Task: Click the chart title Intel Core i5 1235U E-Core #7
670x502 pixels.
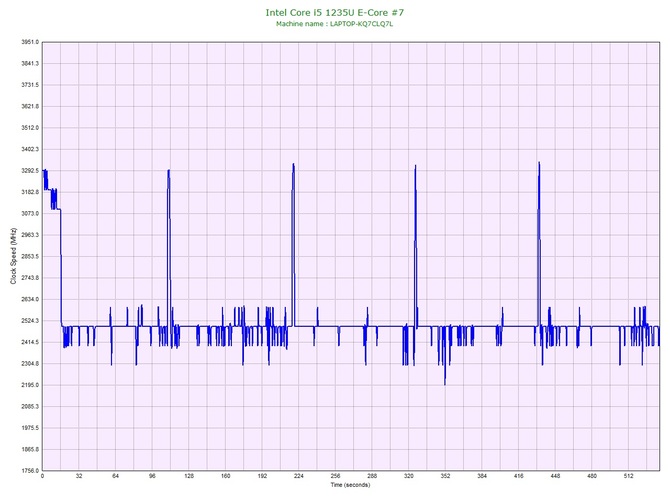Action: tap(335, 12)
